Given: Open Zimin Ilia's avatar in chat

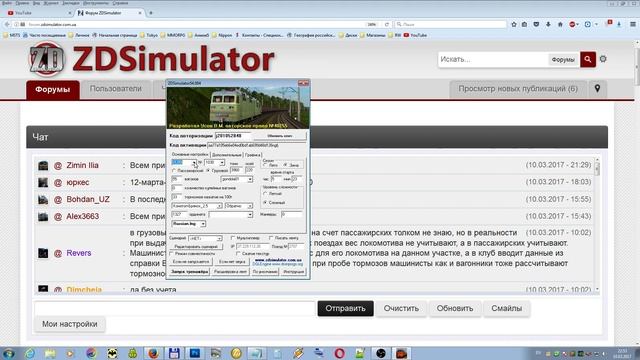Looking at the screenshot, I should pyautogui.click(x=43, y=165).
